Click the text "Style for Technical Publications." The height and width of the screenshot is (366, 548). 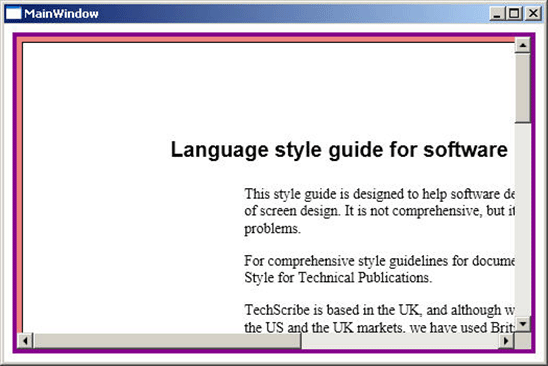(338, 278)
